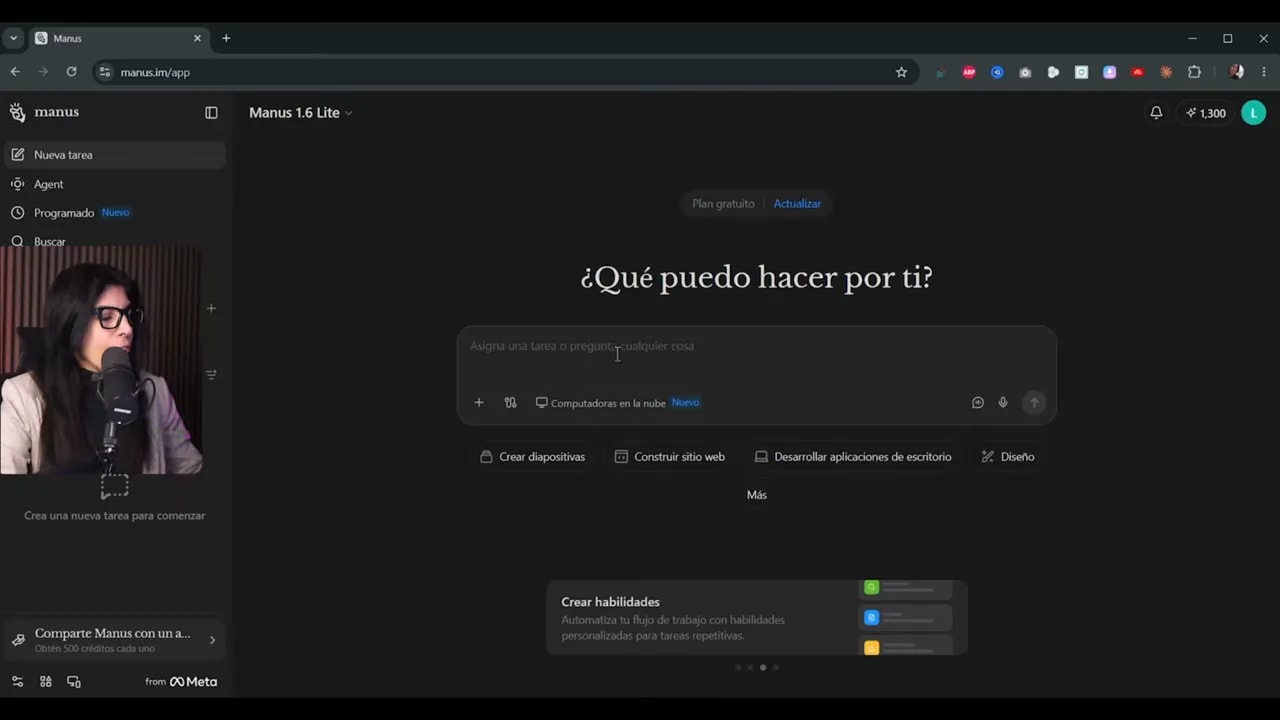This screenshot has height=720, width=1280.
Task: Choose the Diseño suggestion chip
Action: (1008, 457)
